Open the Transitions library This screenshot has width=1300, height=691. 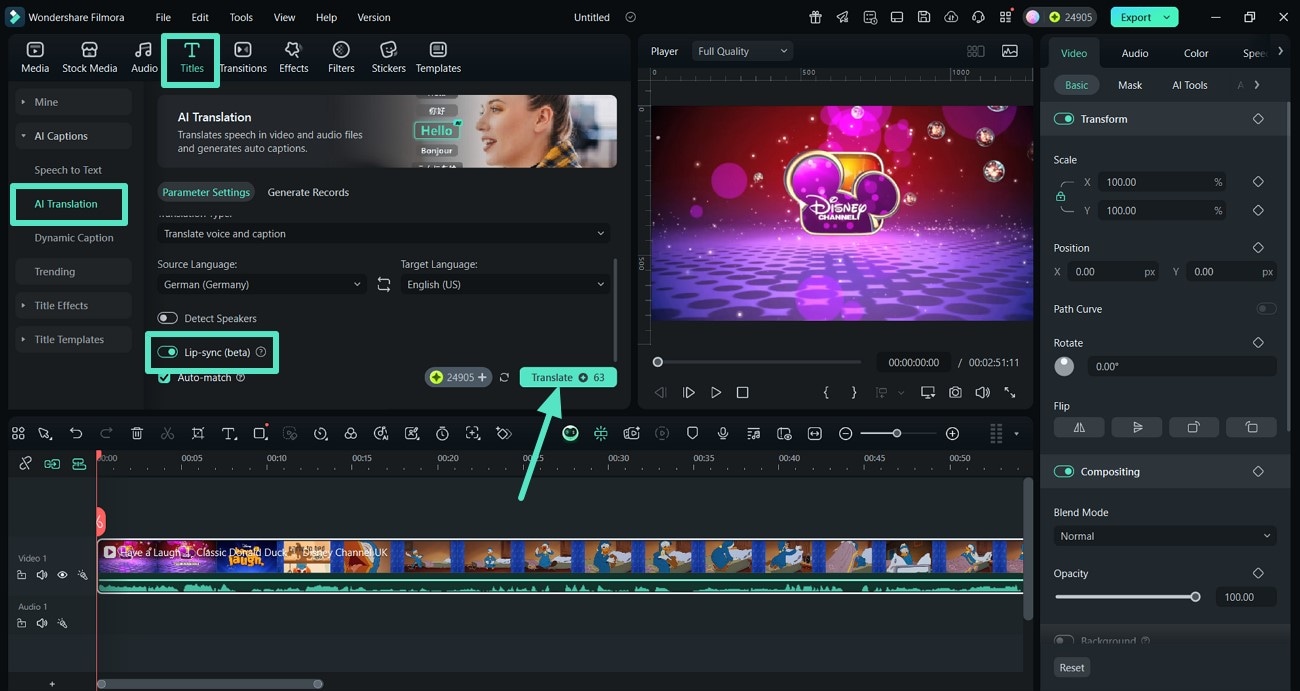point(243,58)
